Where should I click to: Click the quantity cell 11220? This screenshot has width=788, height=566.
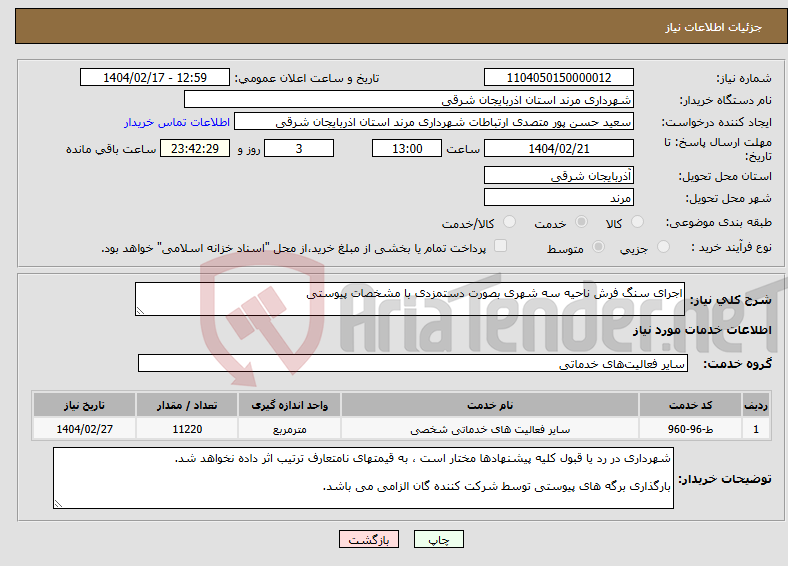pos(187,429)
